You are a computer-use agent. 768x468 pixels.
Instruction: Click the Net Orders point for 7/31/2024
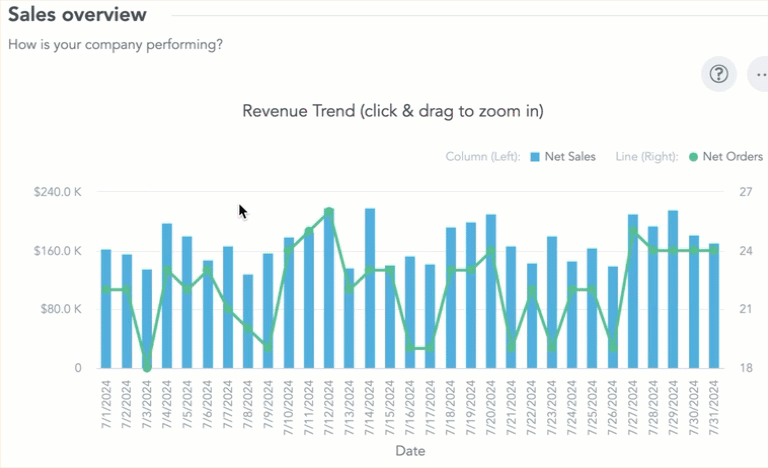[x=714, y=250]
